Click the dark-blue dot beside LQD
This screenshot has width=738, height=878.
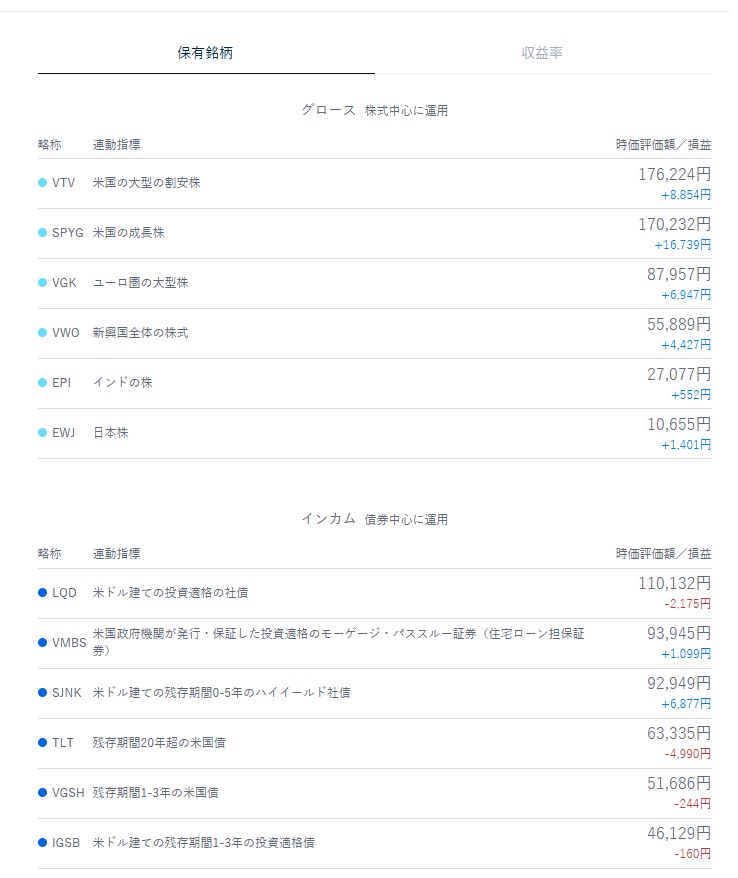coord(42,592)
